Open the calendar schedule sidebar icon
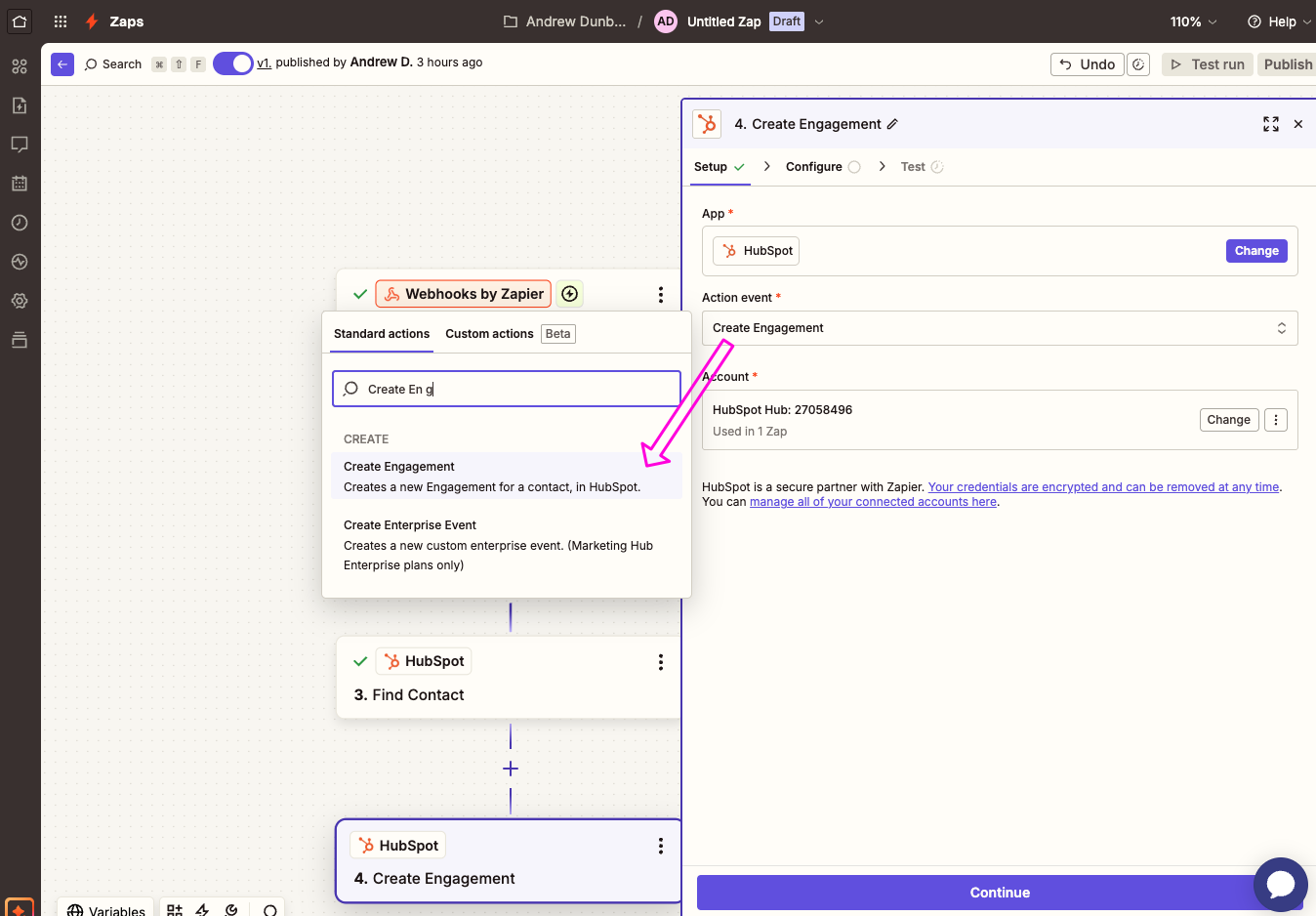The image size is (1316, 916). pos(20,184)
